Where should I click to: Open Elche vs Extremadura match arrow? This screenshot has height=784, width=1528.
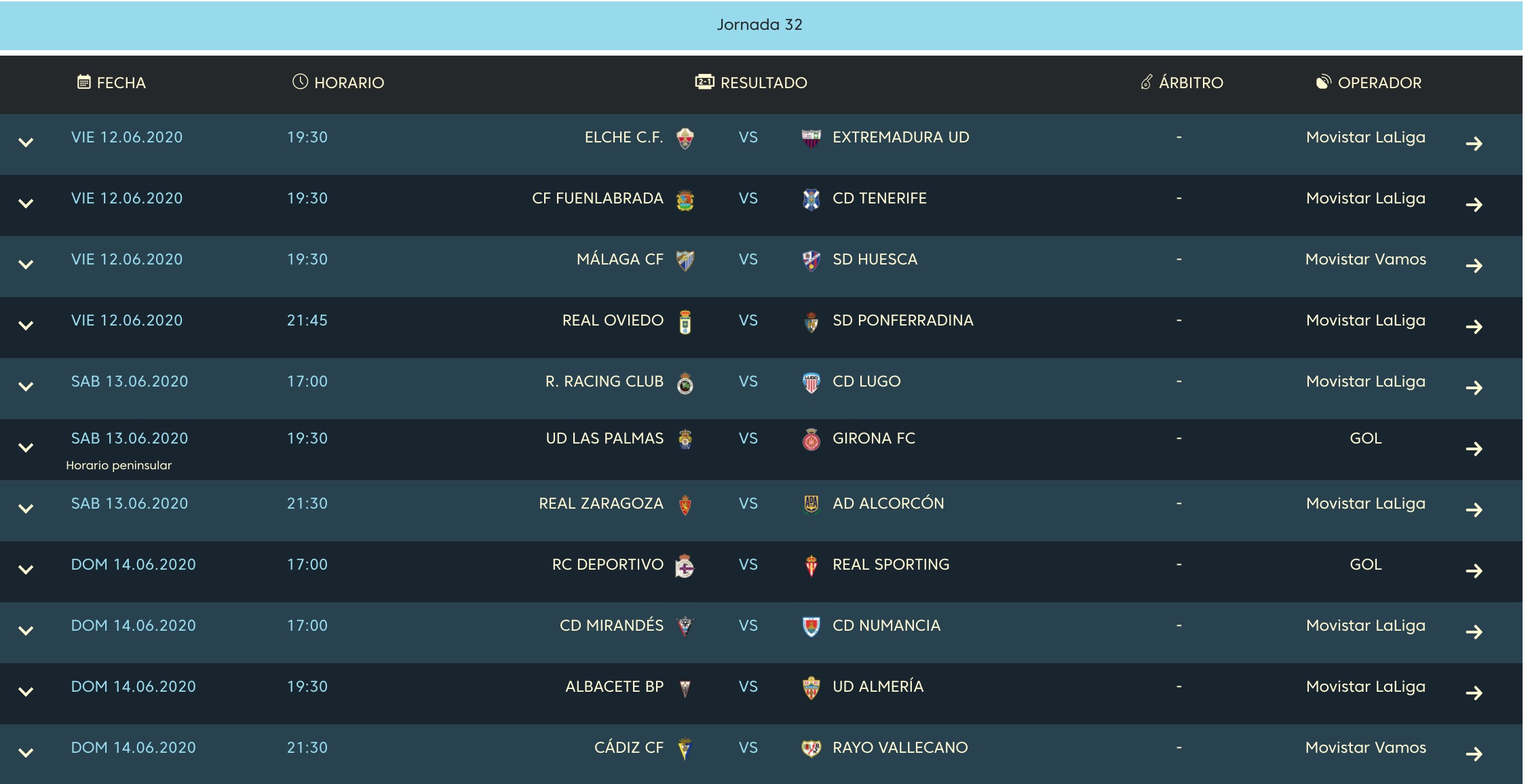tap(1474, 144)
